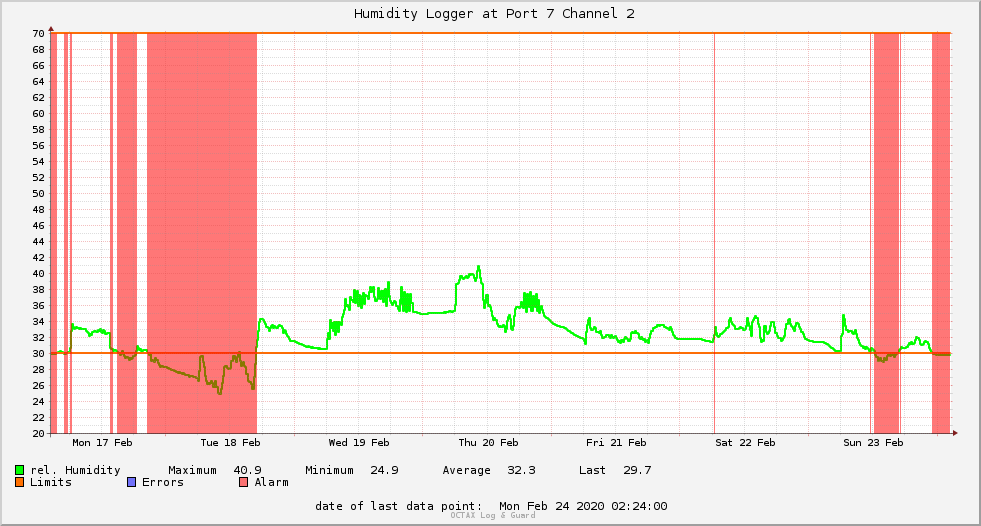Click the 'Sun 23 Feb' x-axis label
The image size is (981, 526).
click(873, 443)
